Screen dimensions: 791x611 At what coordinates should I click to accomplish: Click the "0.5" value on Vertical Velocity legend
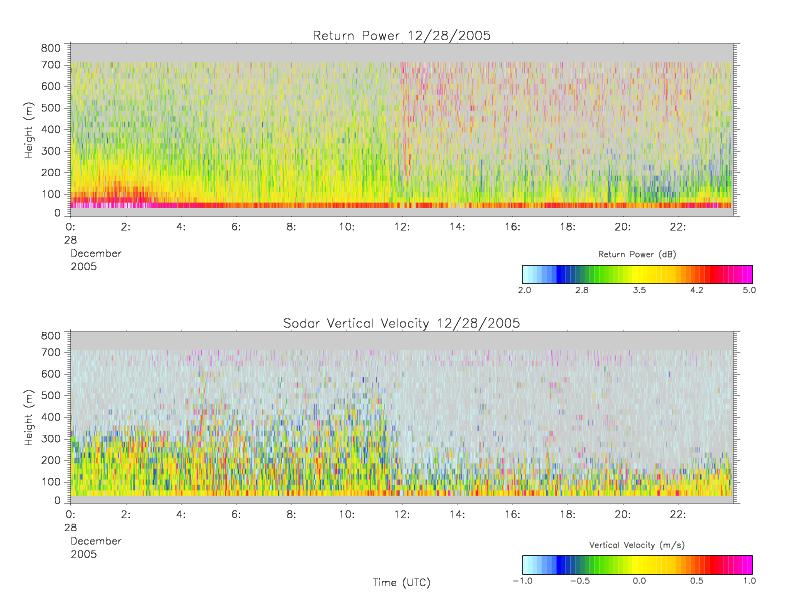(x=697, y=581)
